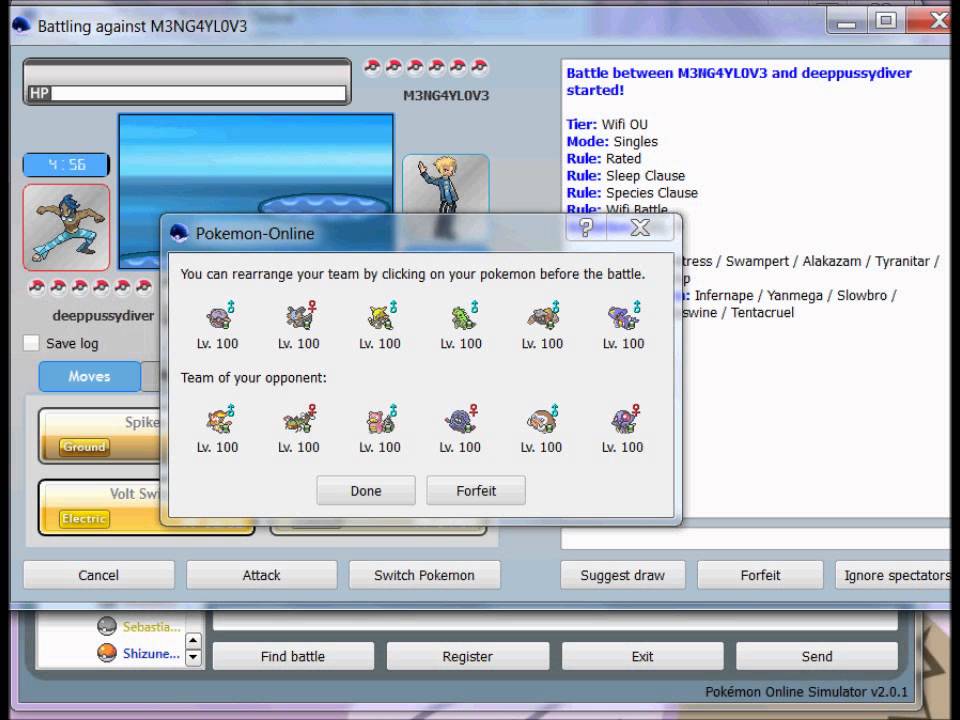The height and width of the screenshot is (720, 960).
Task: Click the fourth Pokémon in the opponent's team
Action: tap(461, 420)
